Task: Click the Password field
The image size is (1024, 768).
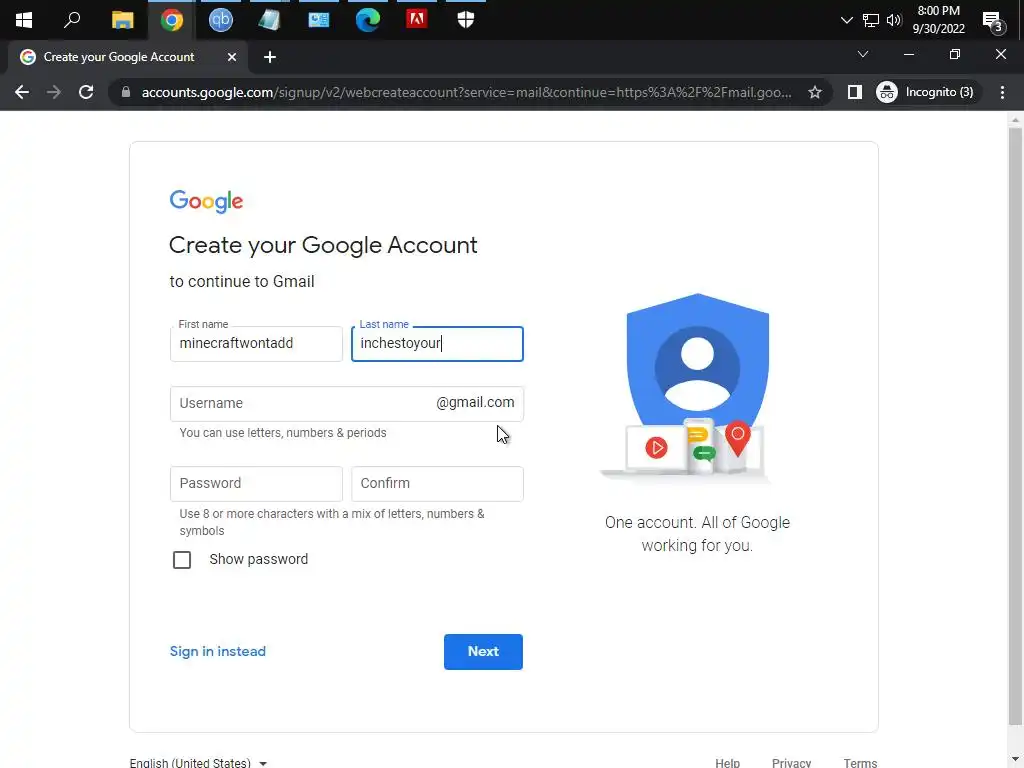Action: (x=256, y=483)
